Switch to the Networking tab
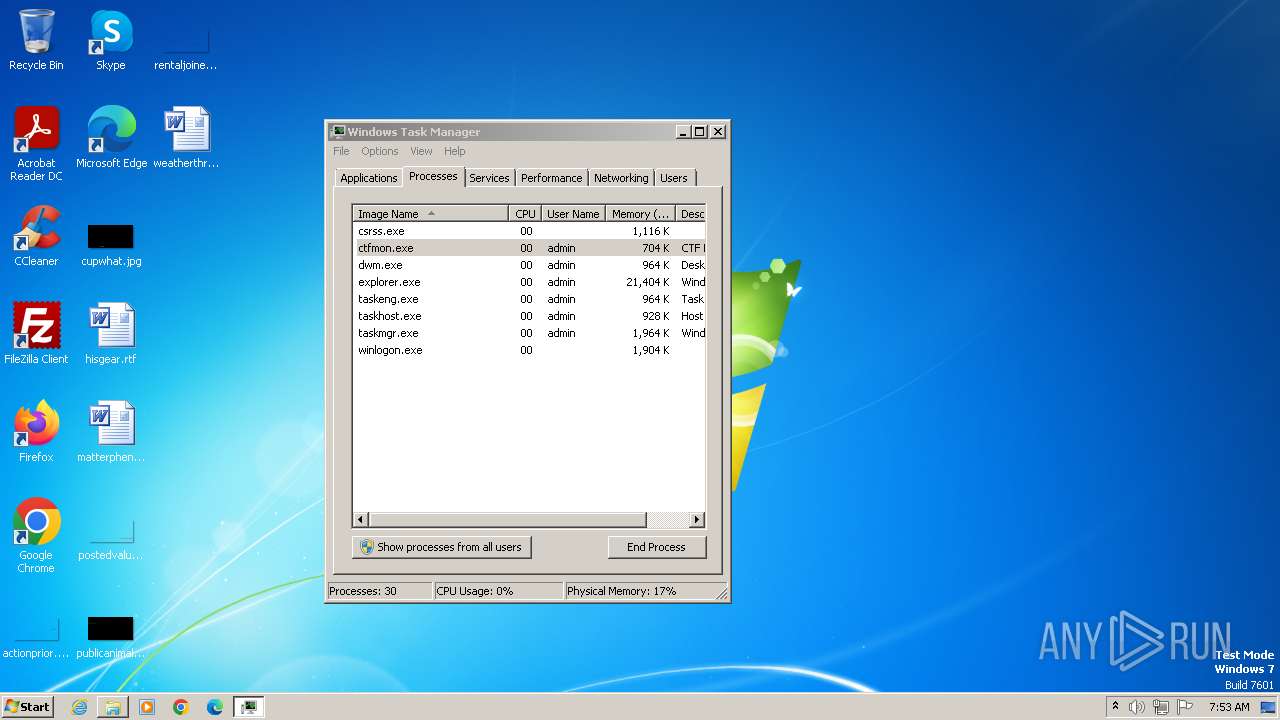Viewport: 1280px width, 720px height. 621,178
